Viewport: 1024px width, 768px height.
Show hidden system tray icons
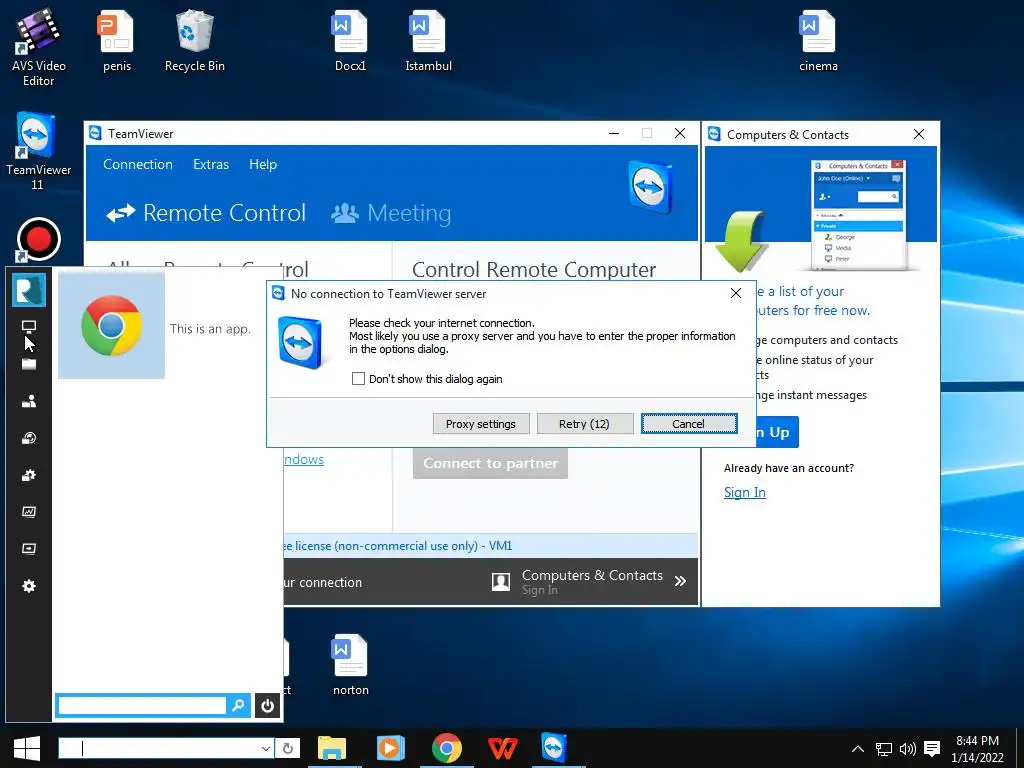click(x=858, y=749)
